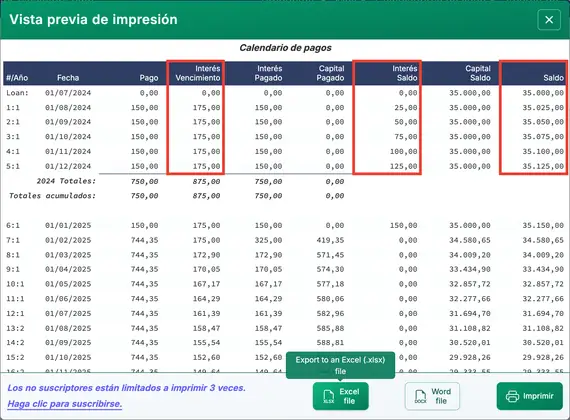Select Capital Pagado value 582,96
This screenshot has height=420, width=570.
(330, 313)
